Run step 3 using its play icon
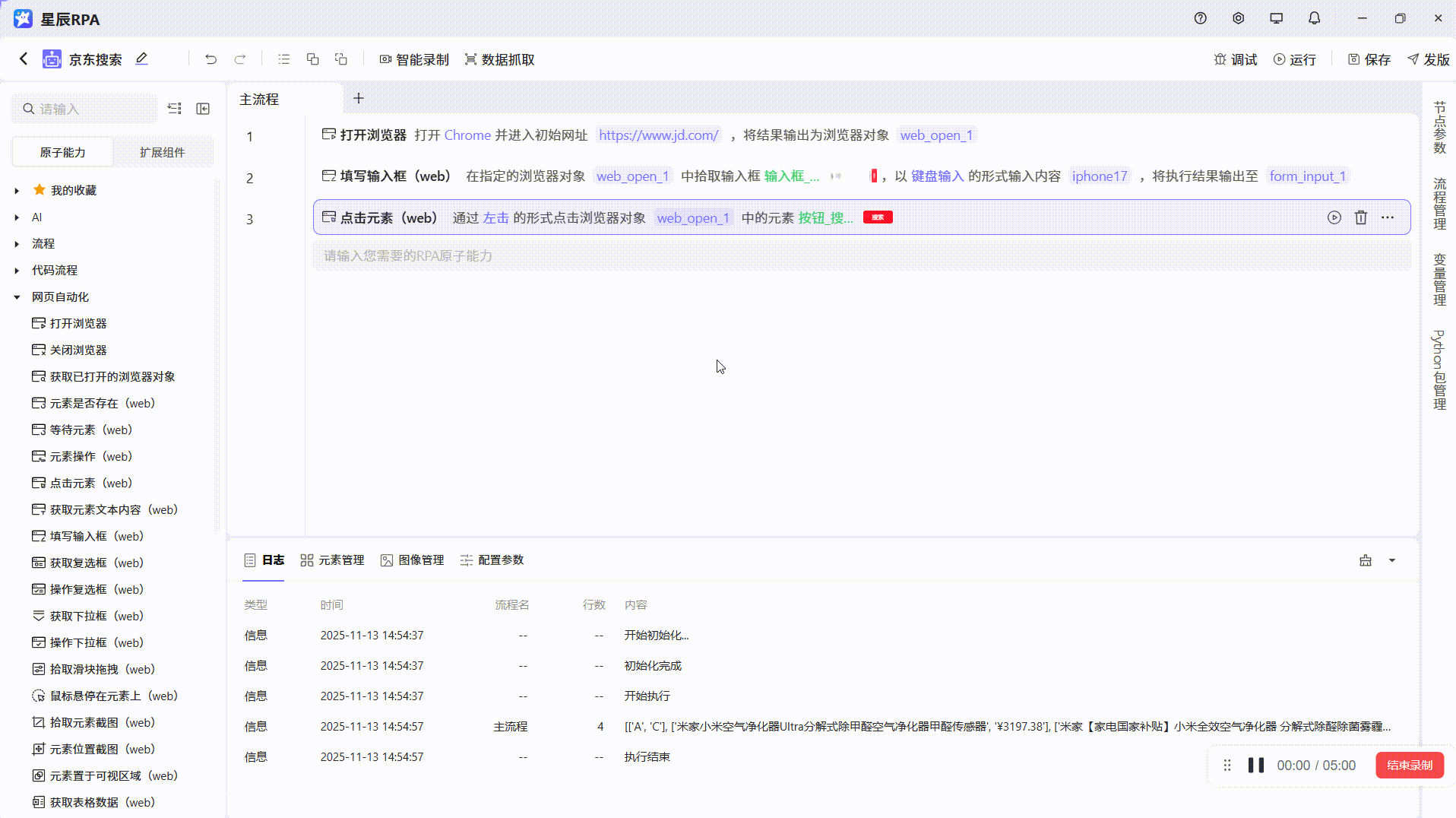 pyautogui.click(x=1334, y=217)
